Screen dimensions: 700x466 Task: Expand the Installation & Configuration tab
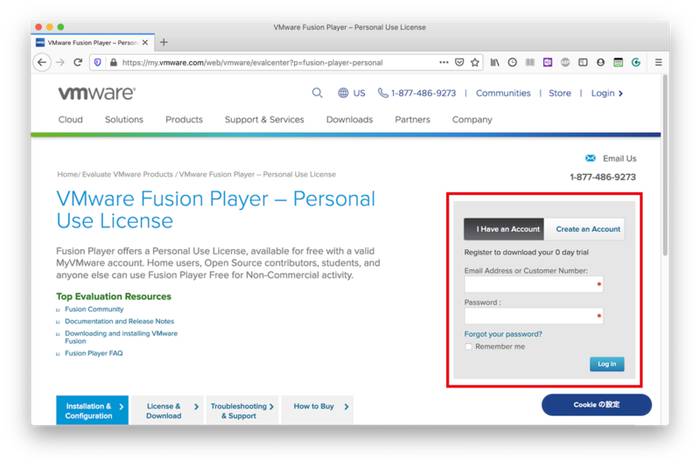pos(92,410)
